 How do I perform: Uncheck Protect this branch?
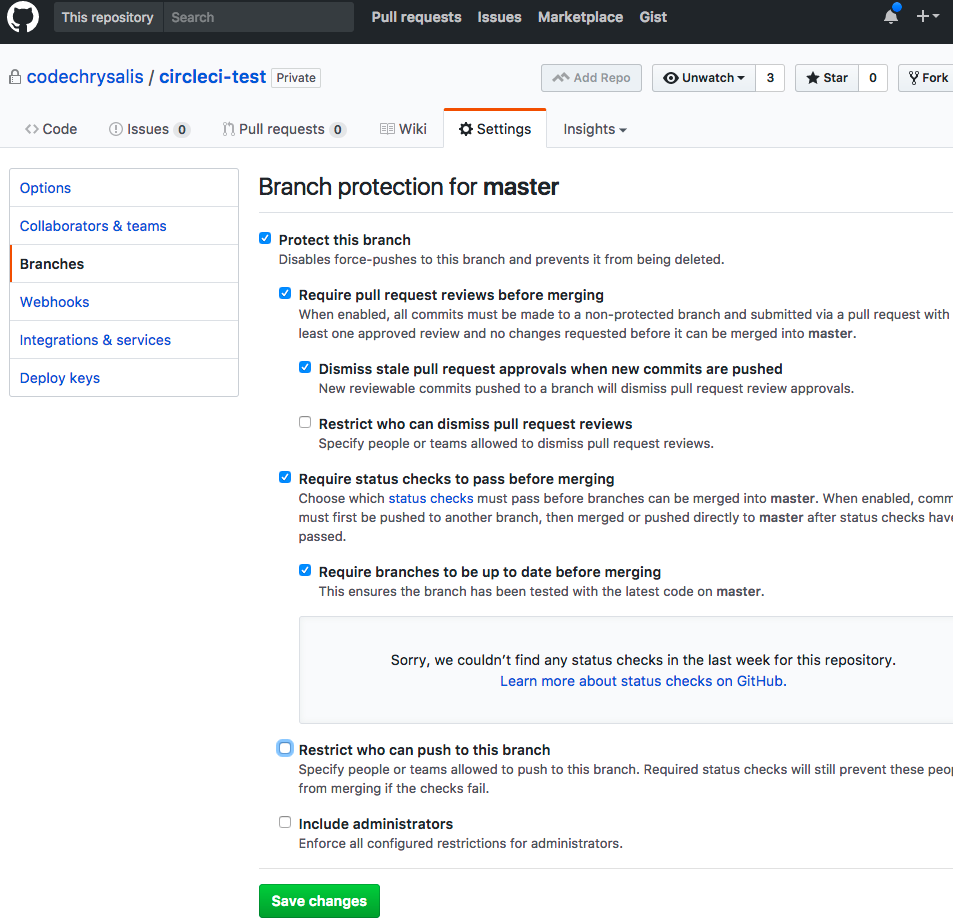264,238
